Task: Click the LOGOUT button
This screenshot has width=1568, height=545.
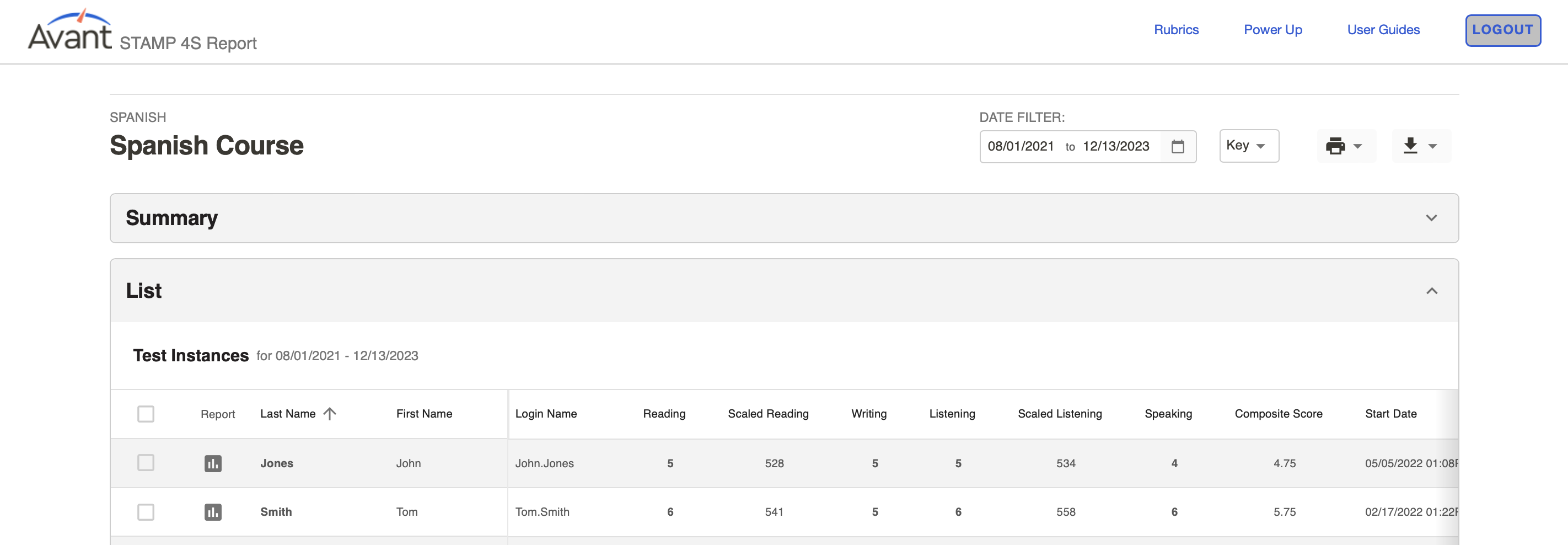Action: click(1502, 30)
